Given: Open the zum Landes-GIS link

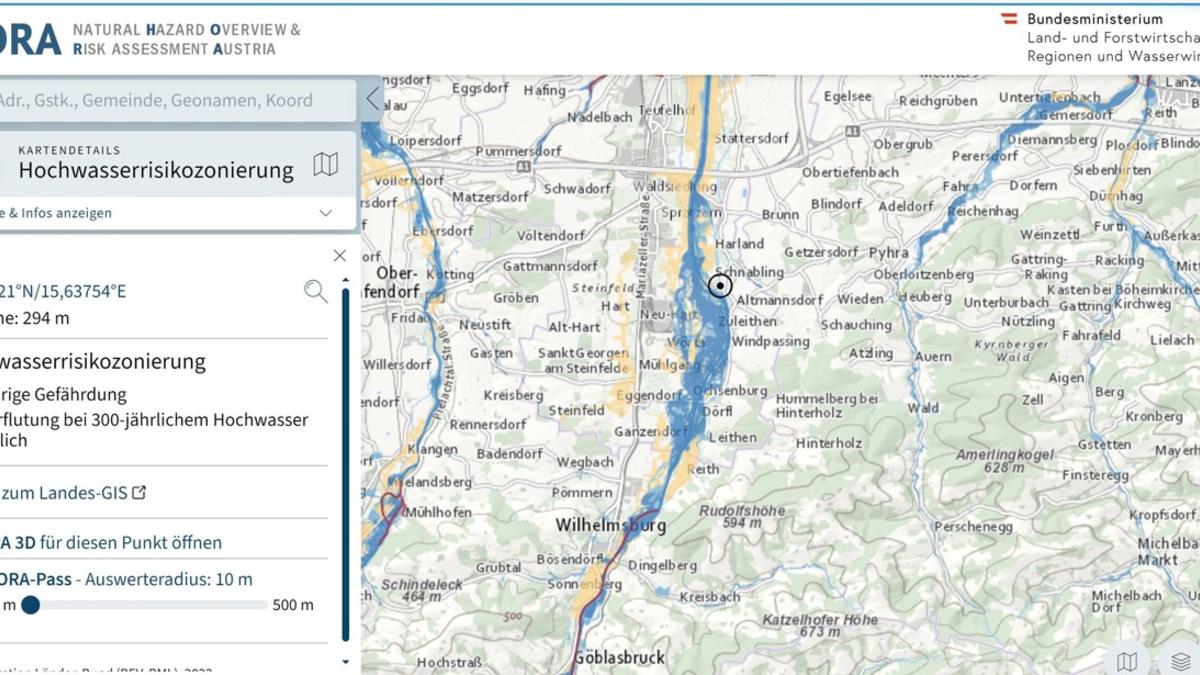Looking at the screenshot, I should click(x=60, y=492).
